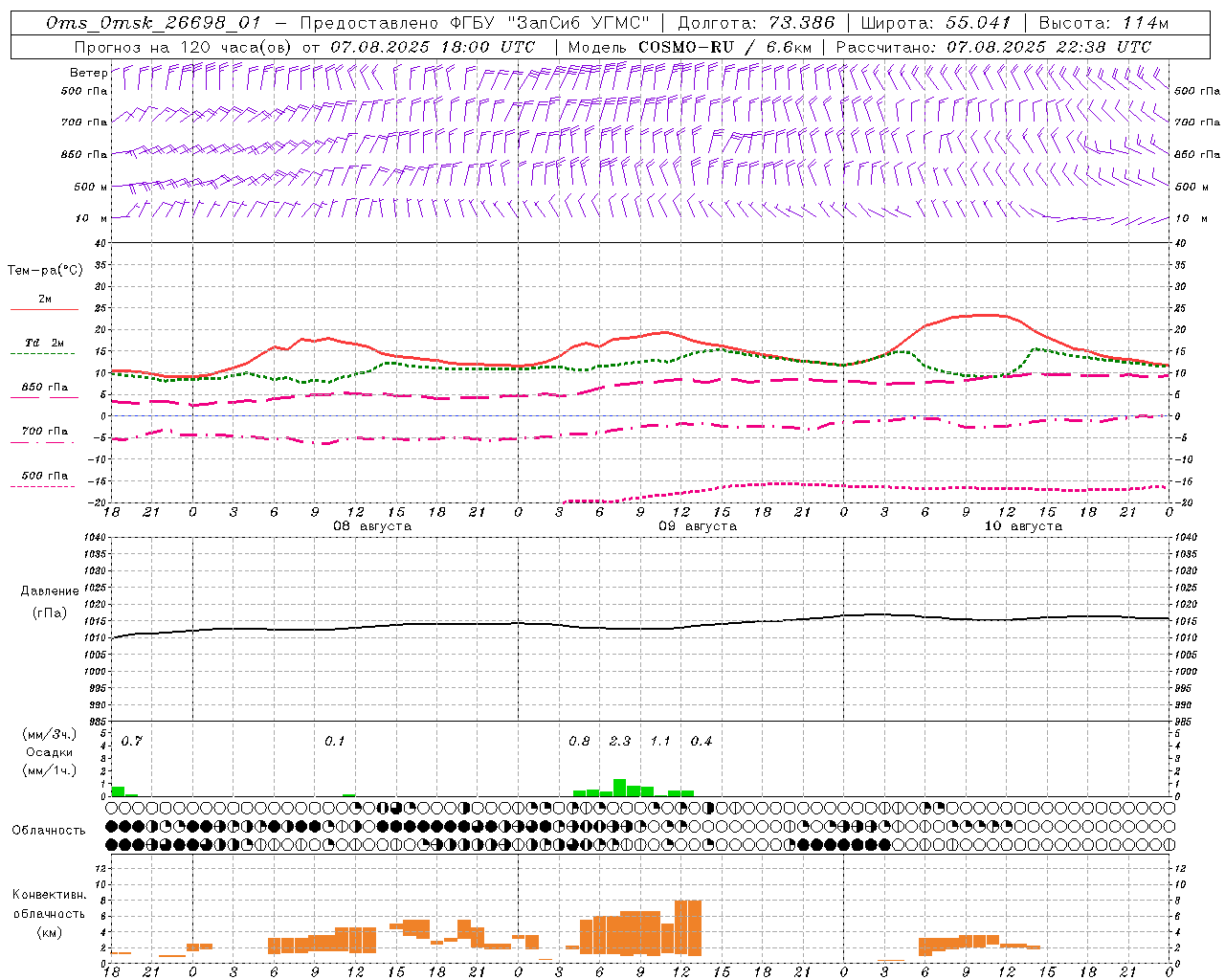The width and height of the screenshot is (1225, 980).
Task: Click the solid red 2м legend line
Action: point(44,310)
